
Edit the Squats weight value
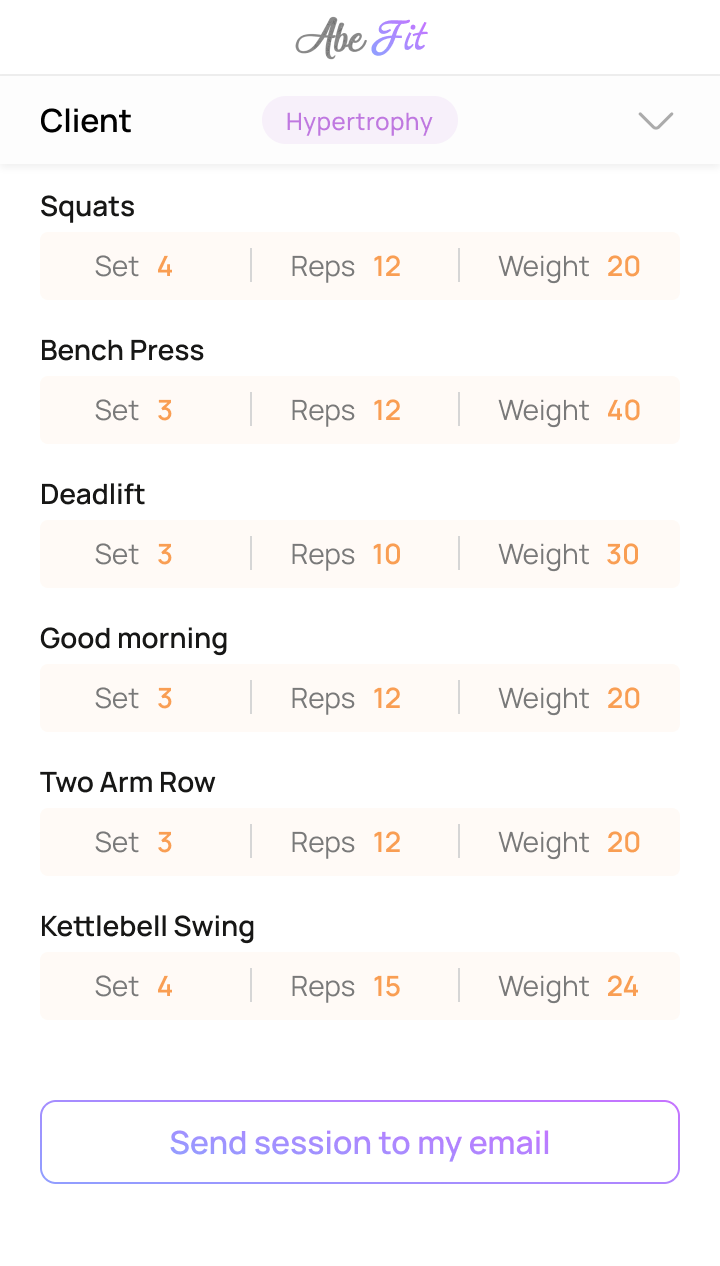pyautogui.click(x=623, y=266)
